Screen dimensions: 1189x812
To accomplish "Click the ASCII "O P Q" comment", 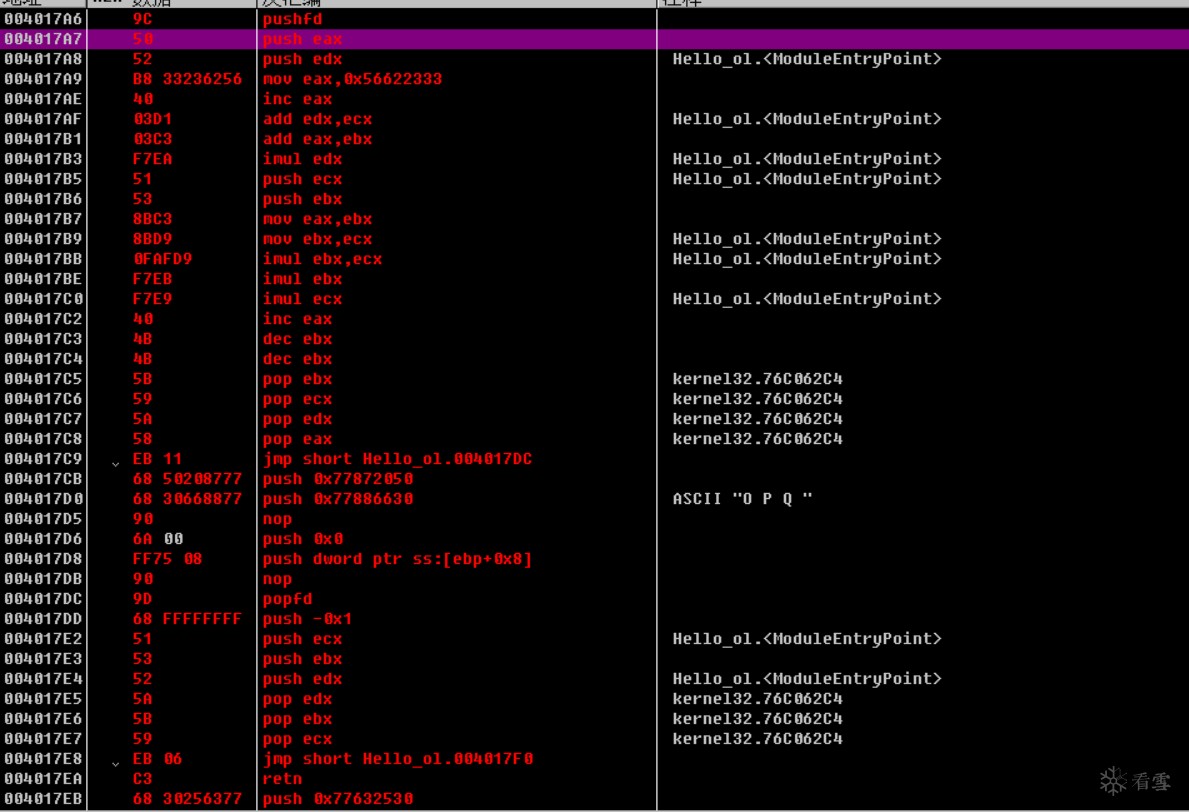I will (742, 499).
